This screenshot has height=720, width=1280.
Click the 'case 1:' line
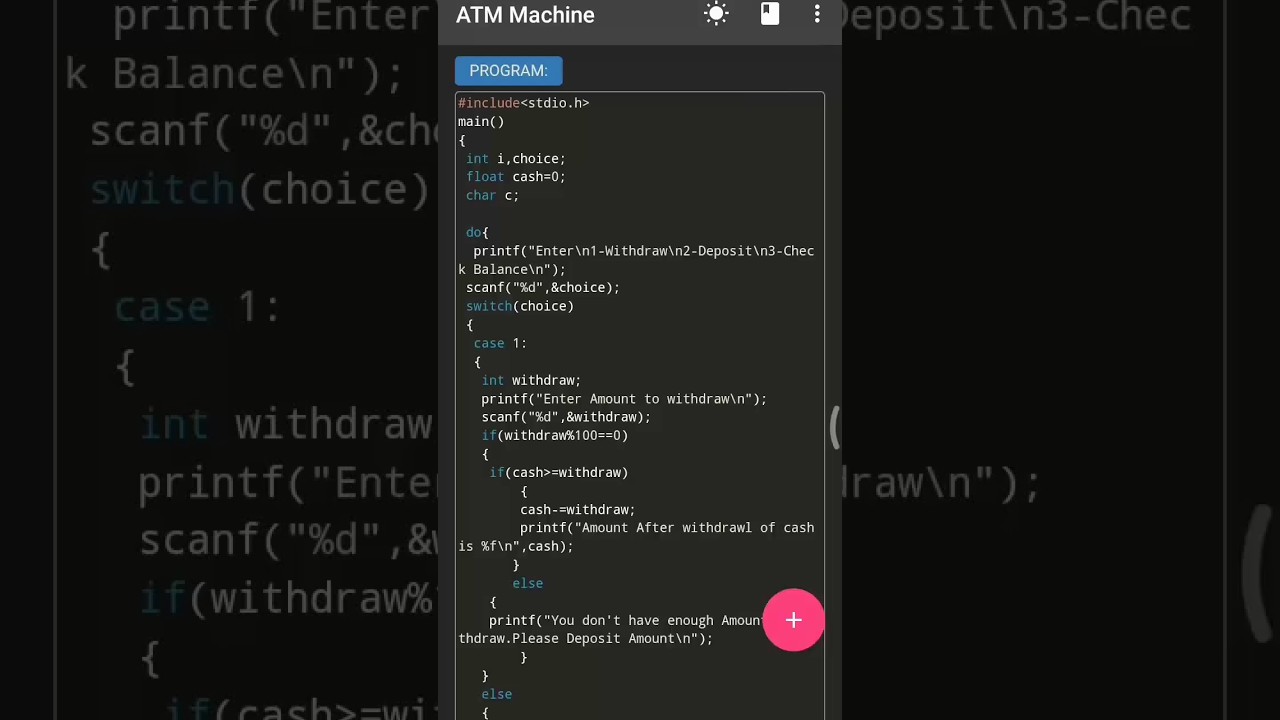click(500, 344)
